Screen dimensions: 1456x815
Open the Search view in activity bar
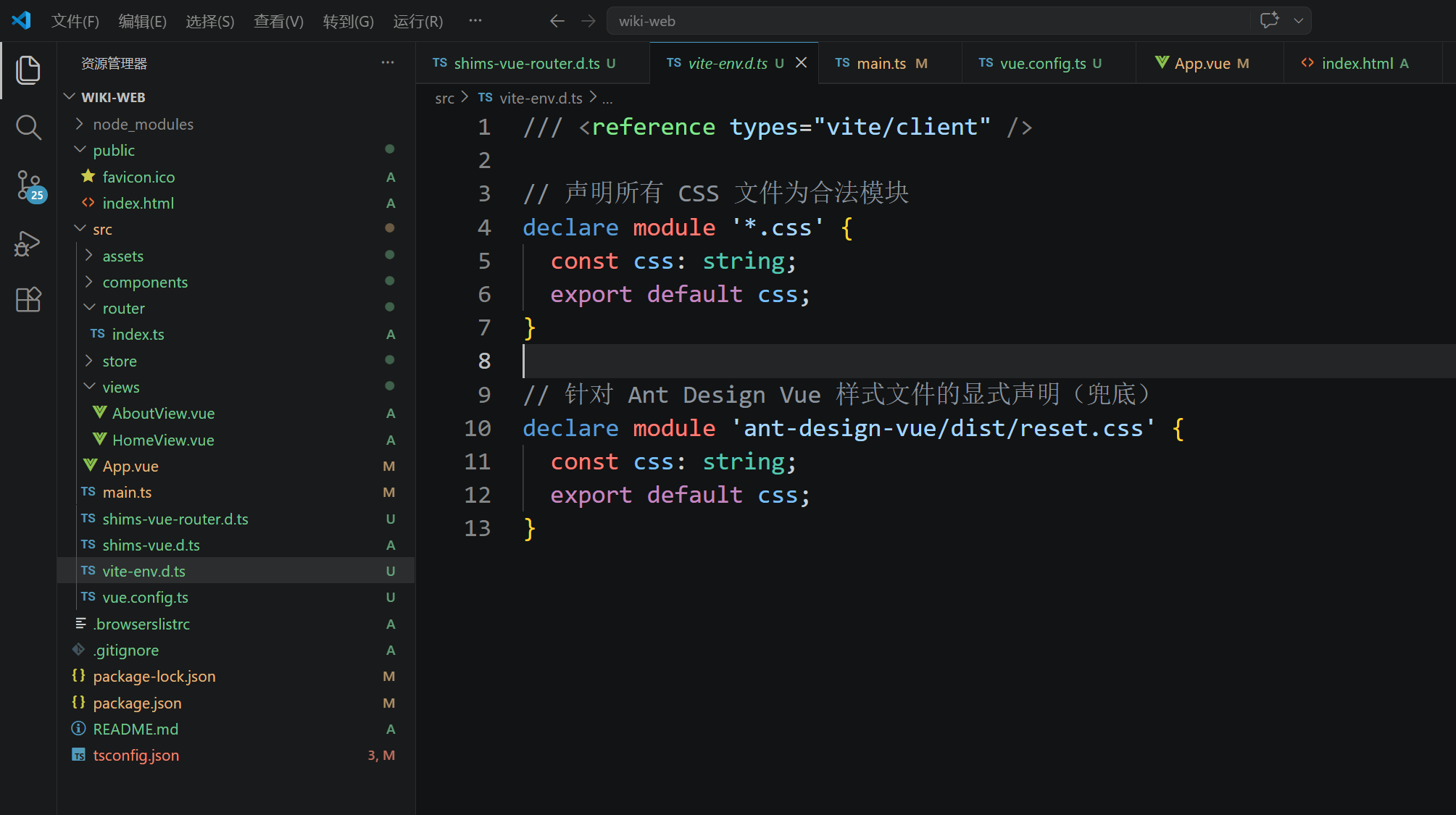[x=28, y=128]
